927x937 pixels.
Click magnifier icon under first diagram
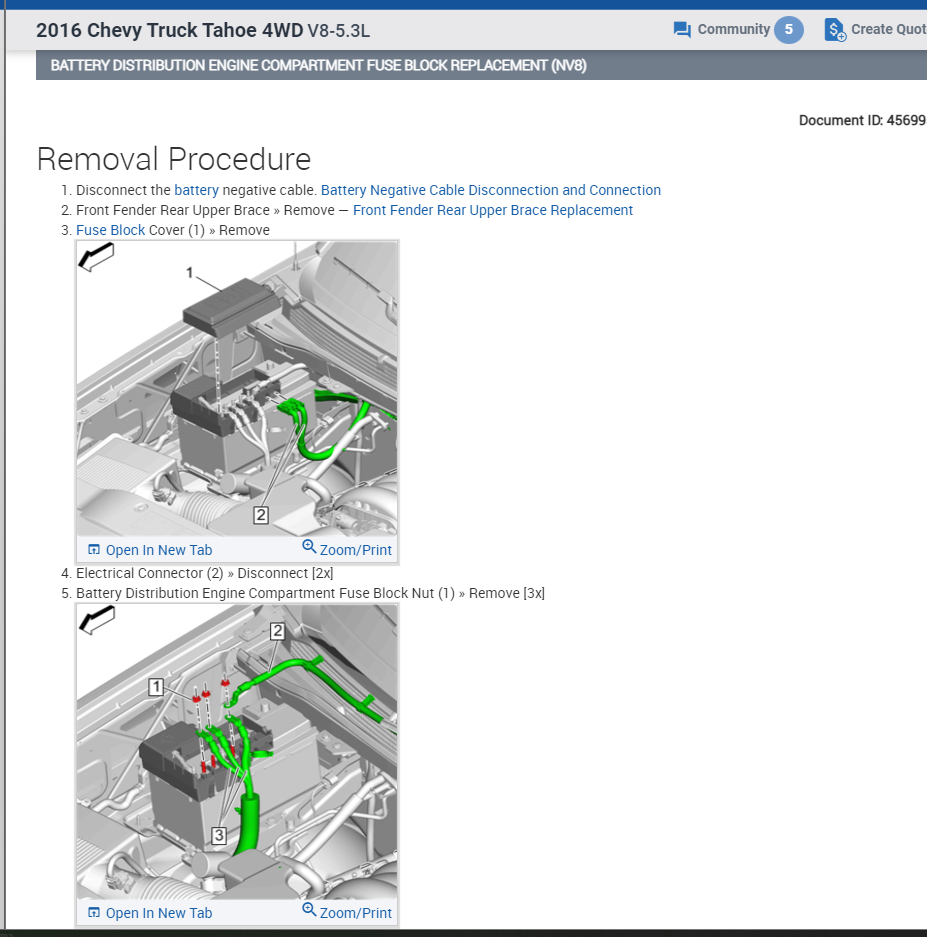[309, 547]
